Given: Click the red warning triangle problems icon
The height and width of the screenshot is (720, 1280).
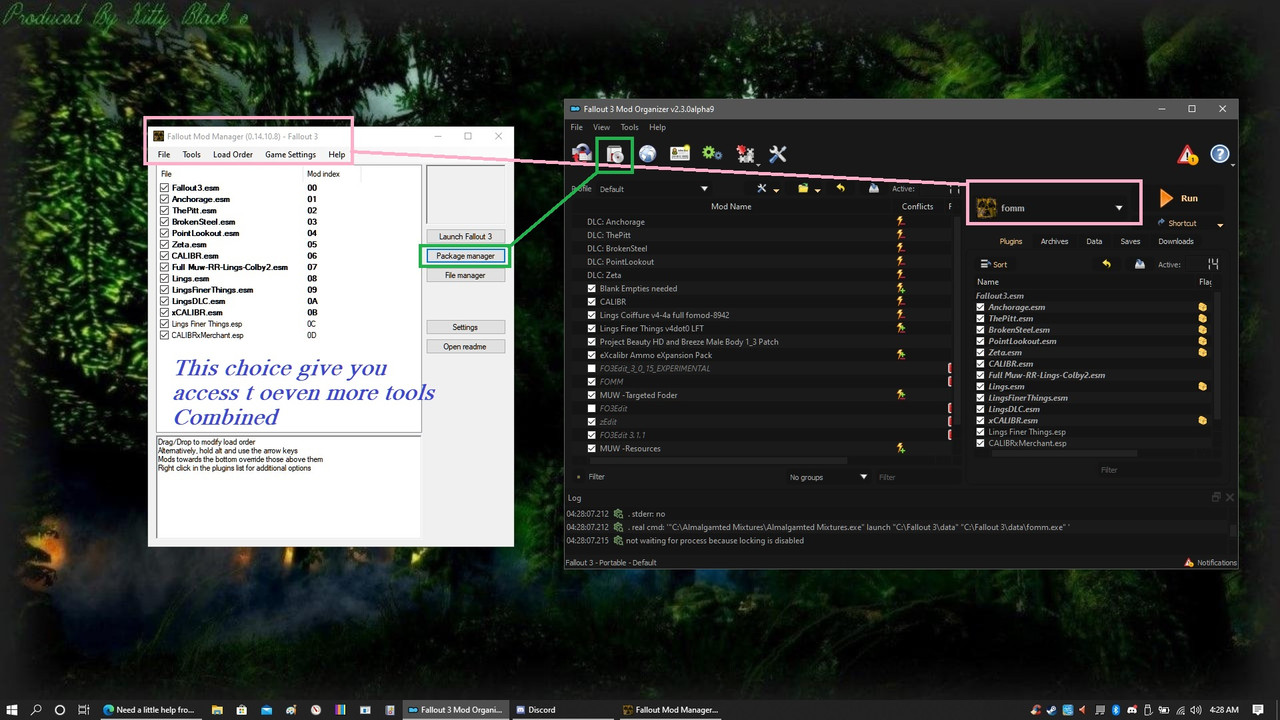Looking at the screenshot, I should (x=1187, y=154).
